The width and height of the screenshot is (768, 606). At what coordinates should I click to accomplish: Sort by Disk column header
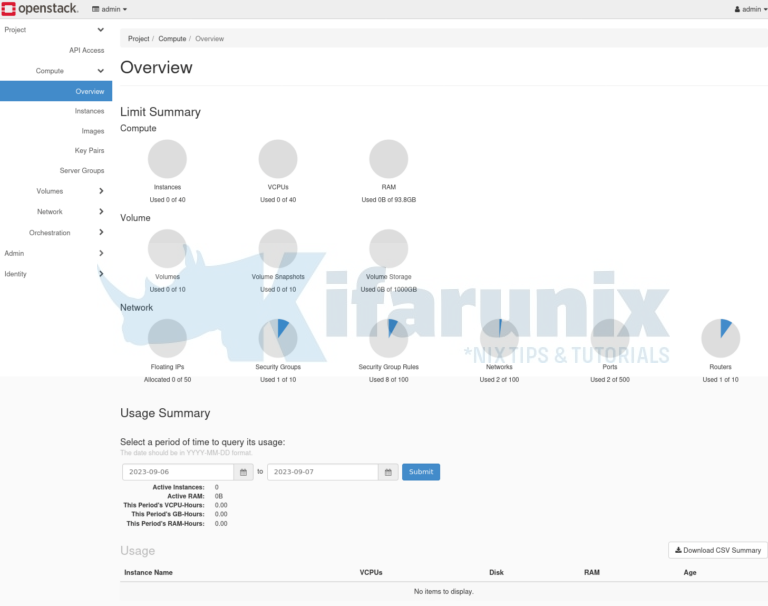point(496,572)
